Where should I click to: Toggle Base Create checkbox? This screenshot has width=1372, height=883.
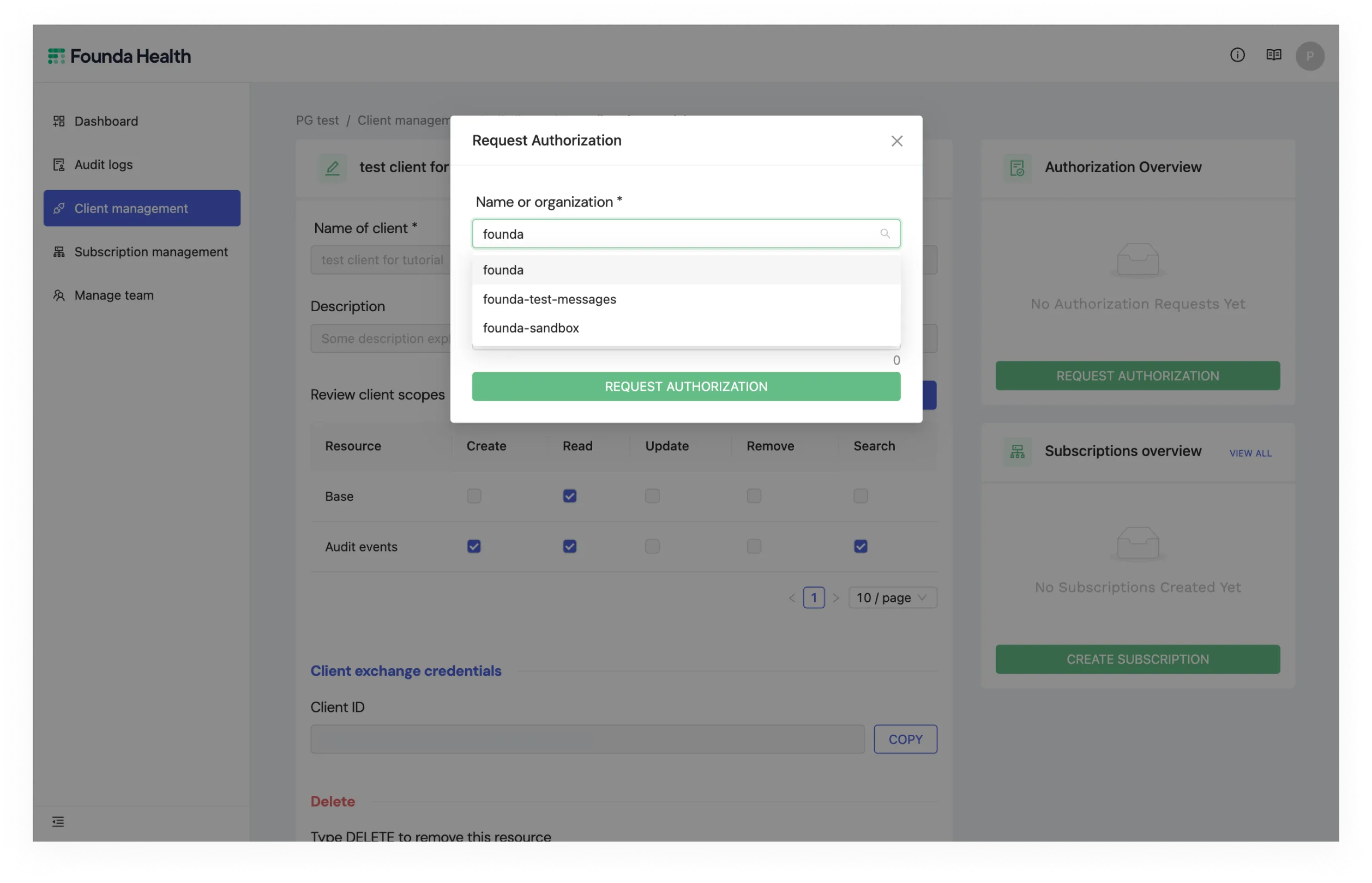pos(474,496)
